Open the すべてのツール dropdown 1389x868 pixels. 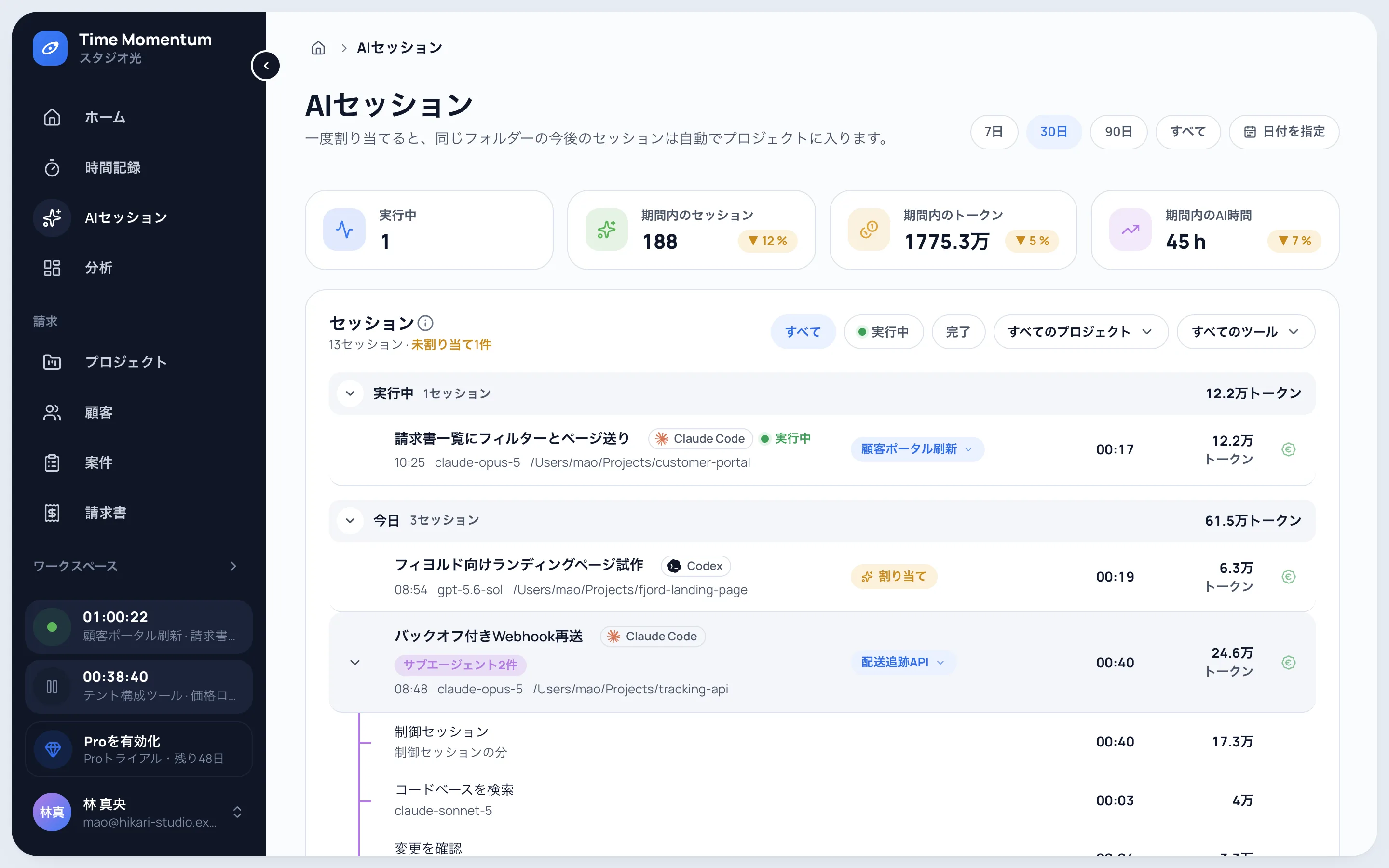coord(1245,332)
